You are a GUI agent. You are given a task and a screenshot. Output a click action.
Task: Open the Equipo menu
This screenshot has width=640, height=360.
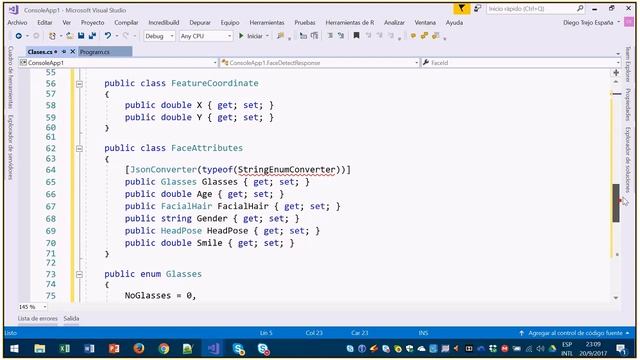pos(230,22)
